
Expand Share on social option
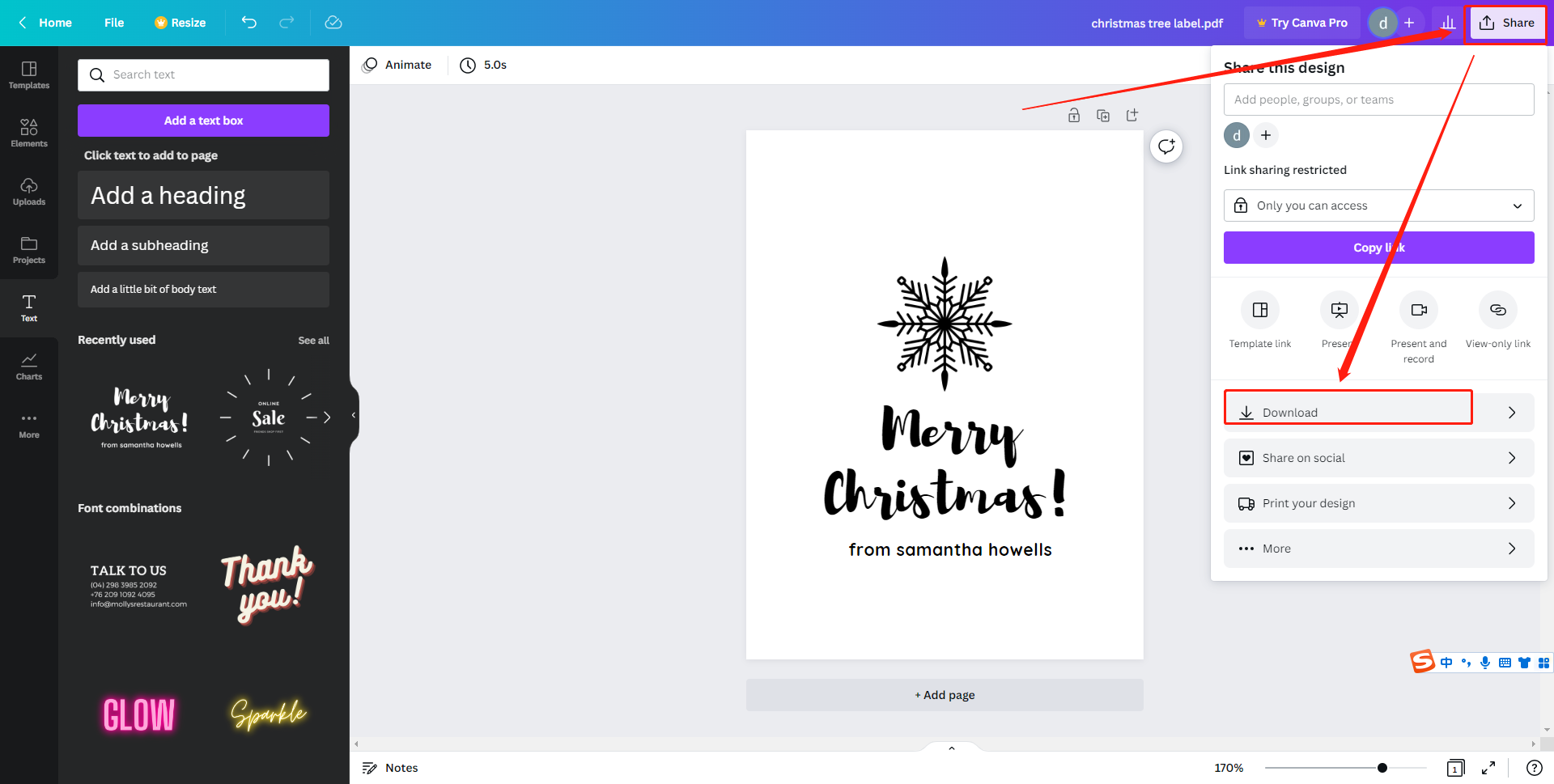pyautogui.click(x=1379, y=458)
